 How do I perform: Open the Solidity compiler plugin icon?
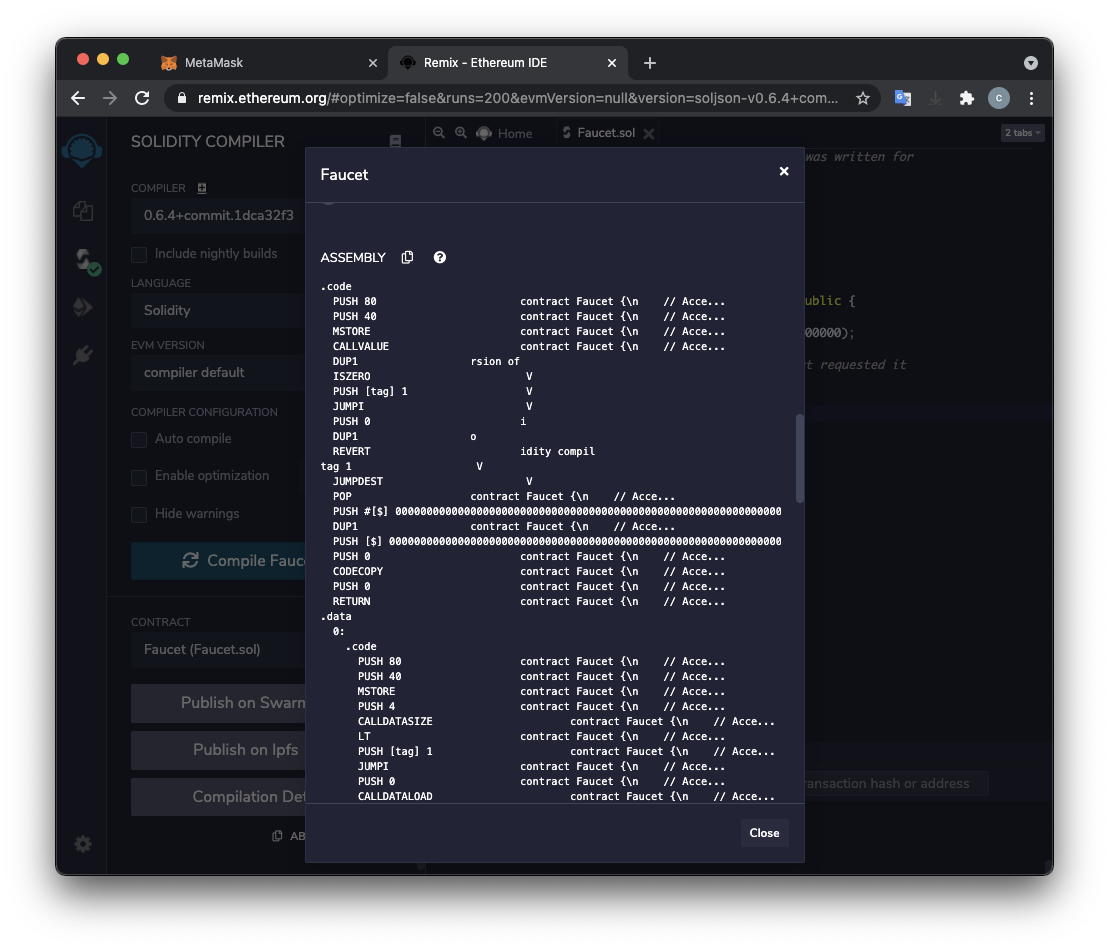point(83,260)
